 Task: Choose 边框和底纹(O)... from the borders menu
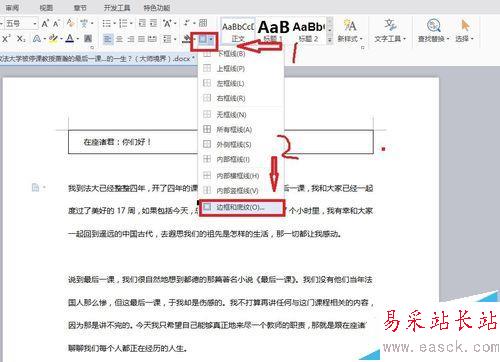[242, 207]
